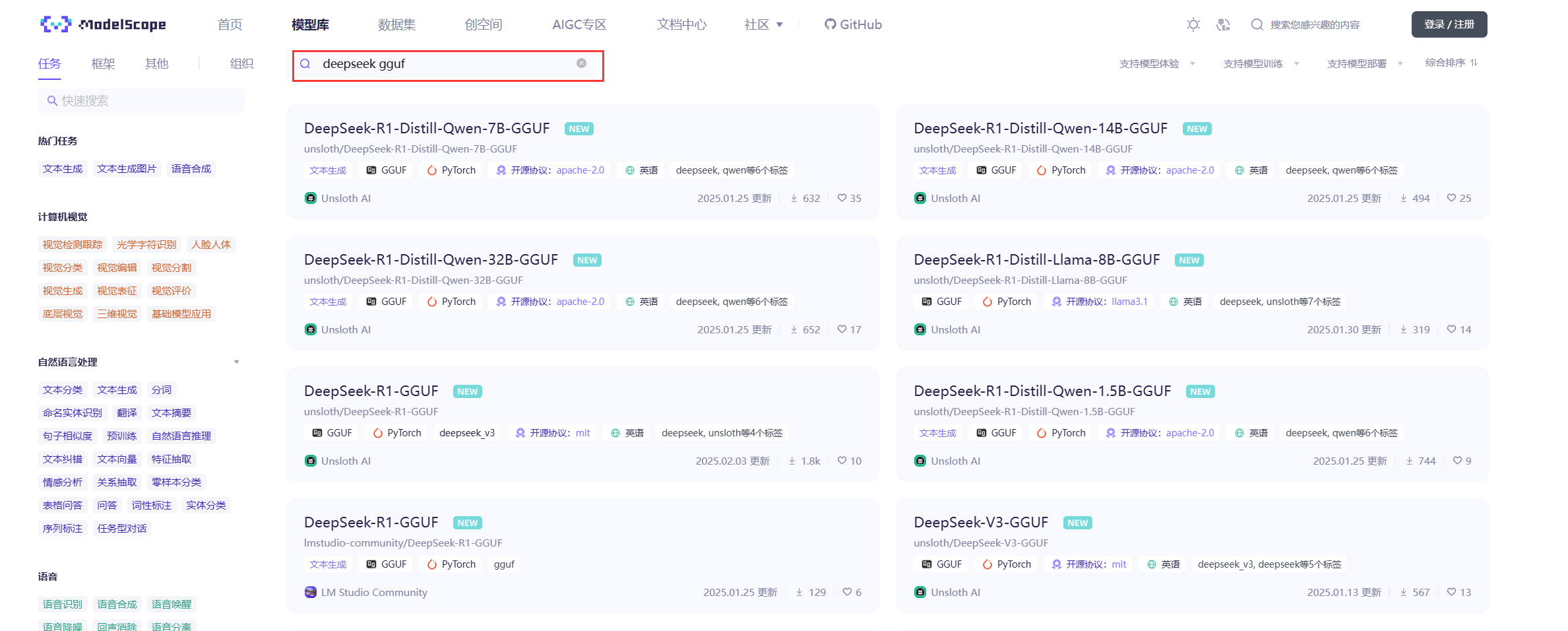Click the deepseek gguf model search box
The height and width of the screenshot is (631, 1568).
(448, 65)
